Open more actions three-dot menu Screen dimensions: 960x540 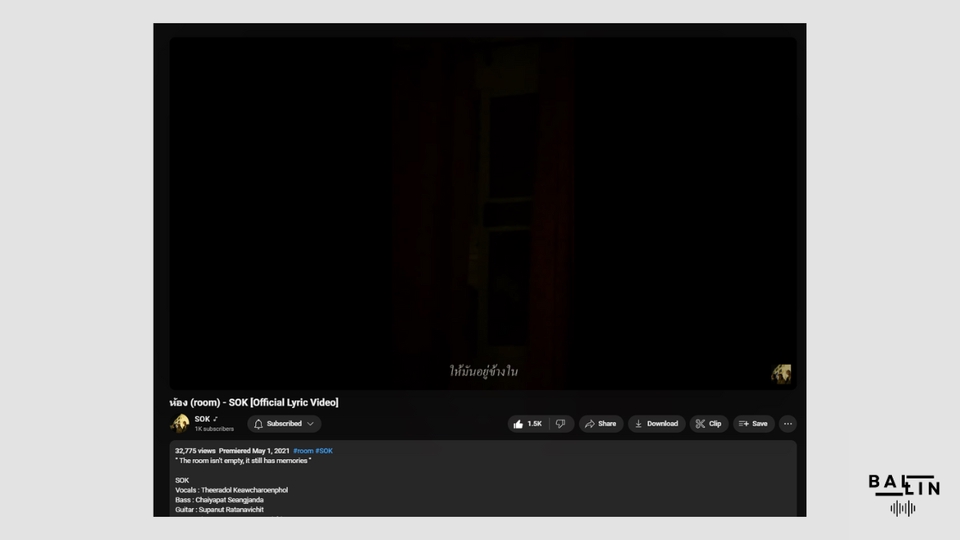788,424
